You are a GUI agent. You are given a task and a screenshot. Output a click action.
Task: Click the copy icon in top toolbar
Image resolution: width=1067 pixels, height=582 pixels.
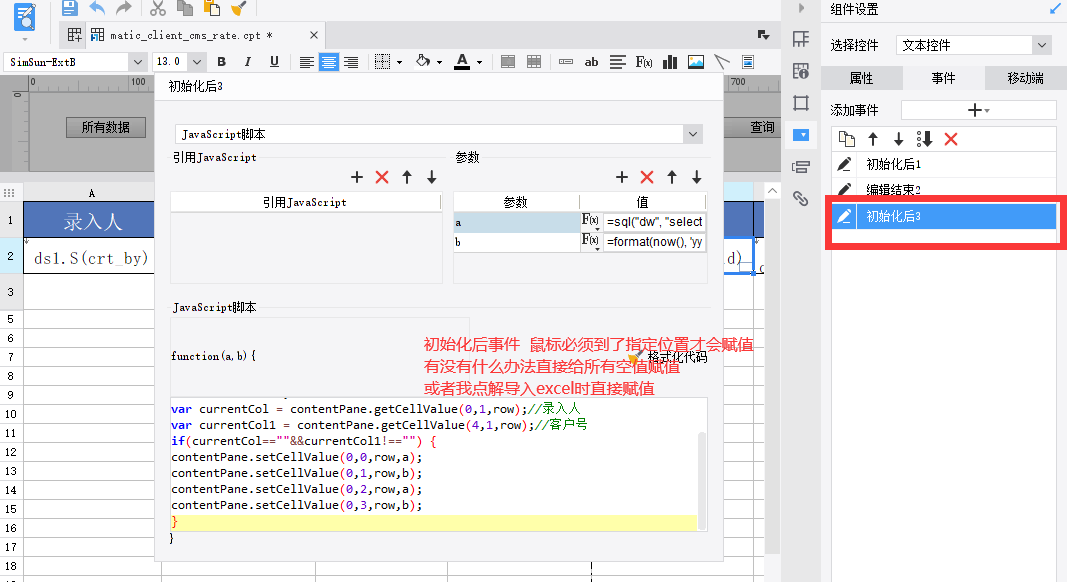coord(184,8)
